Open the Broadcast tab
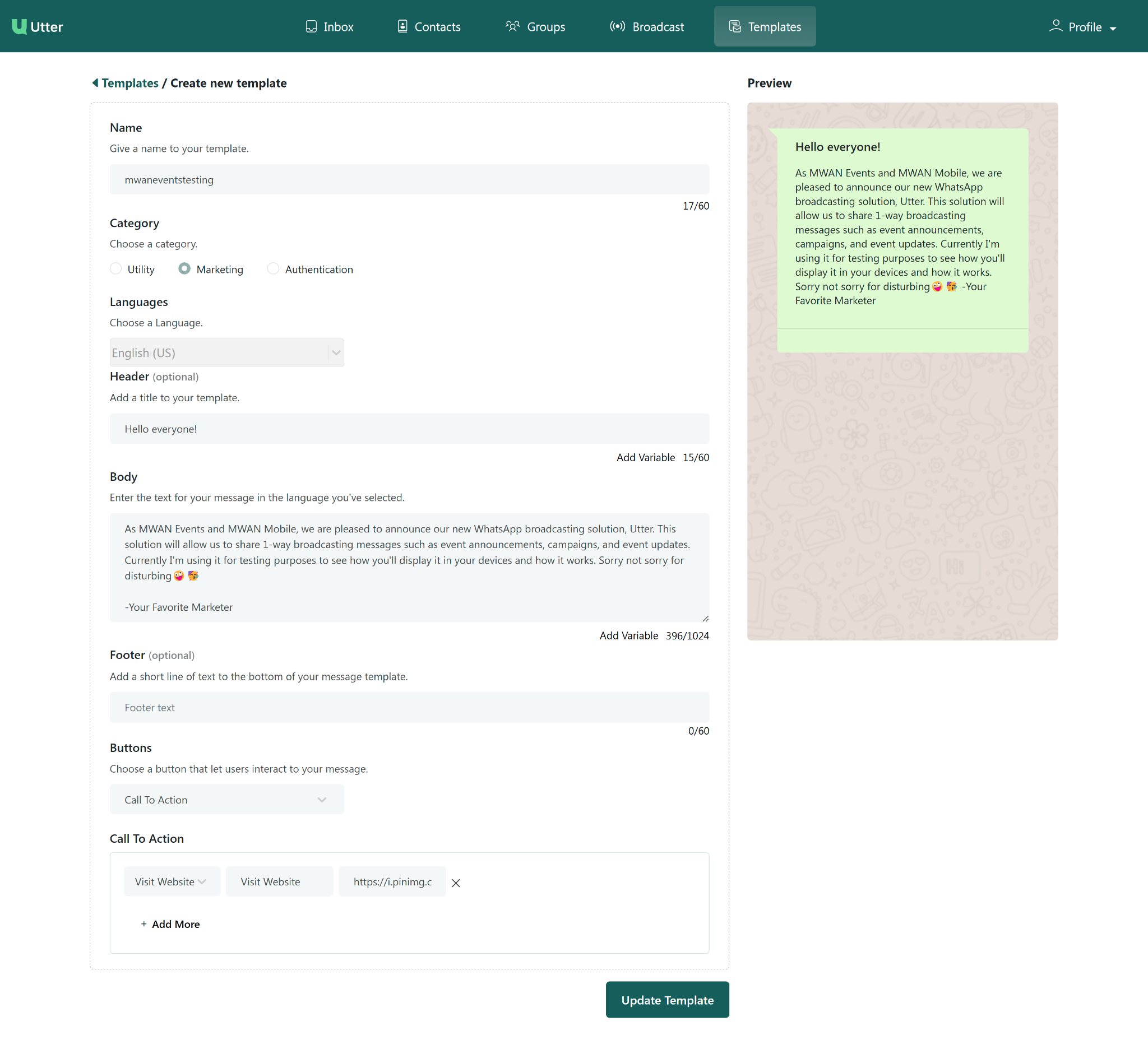Viewport: 1148px width, 1040px height. pos(647,27)
